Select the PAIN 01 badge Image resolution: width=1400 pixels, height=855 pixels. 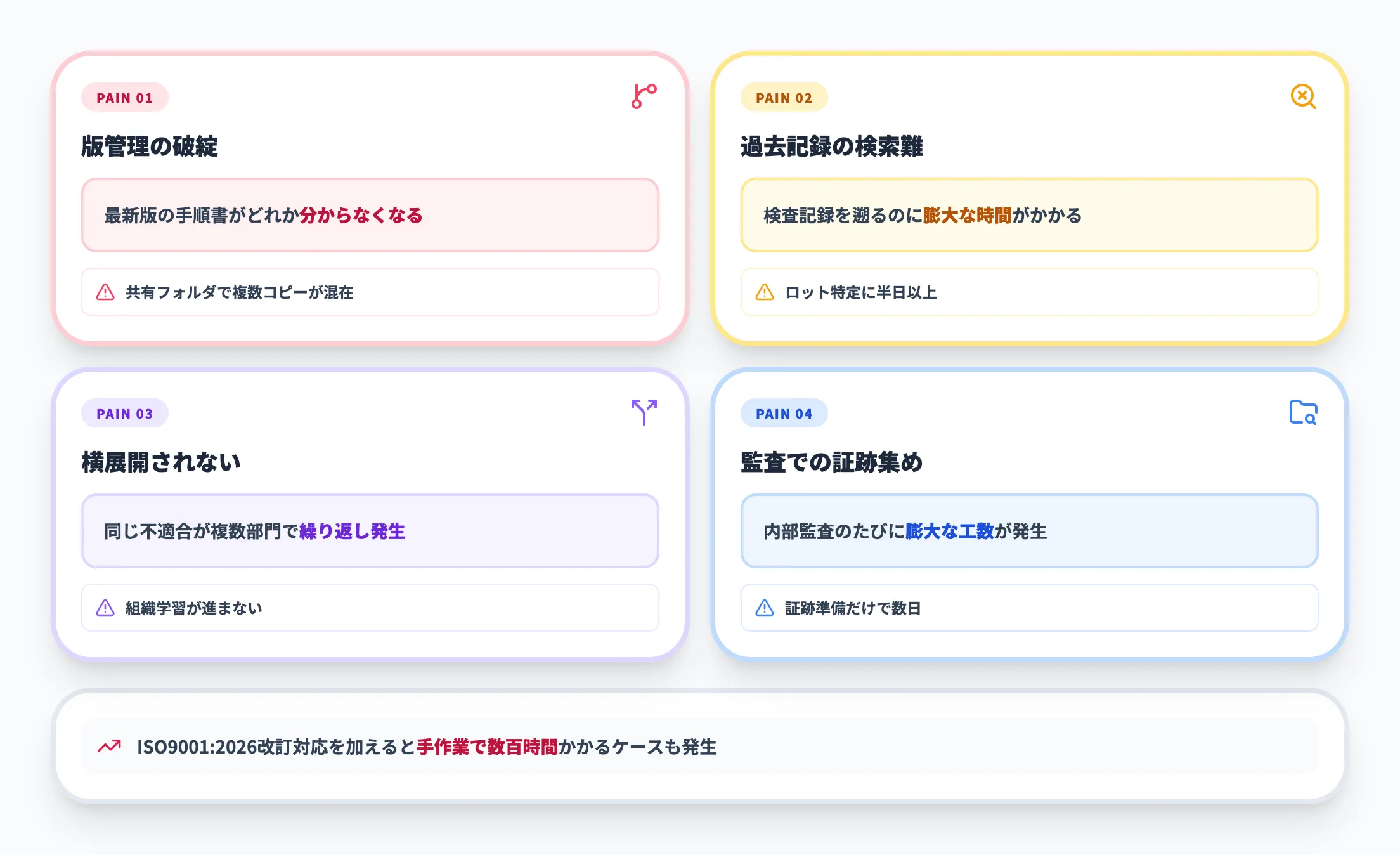(x=124, y=97)
